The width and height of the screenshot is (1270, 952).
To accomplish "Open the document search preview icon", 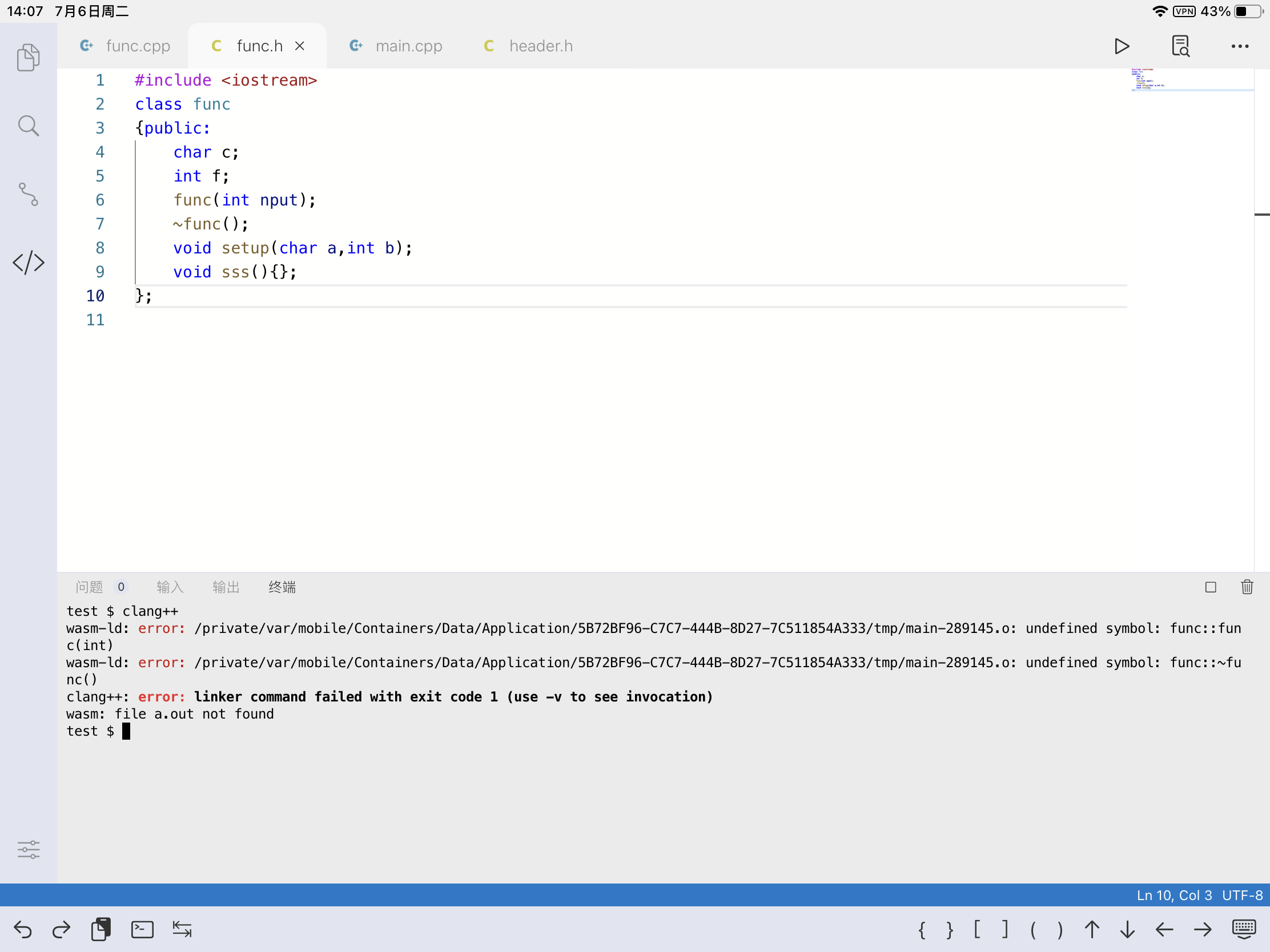I will (1180, 46).
